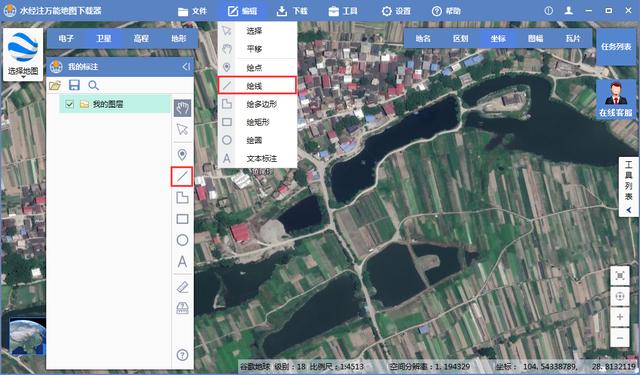The width and height of the screenshot is (640, 375).
Task: Open the 文件 menu
Action: point(193,11)
